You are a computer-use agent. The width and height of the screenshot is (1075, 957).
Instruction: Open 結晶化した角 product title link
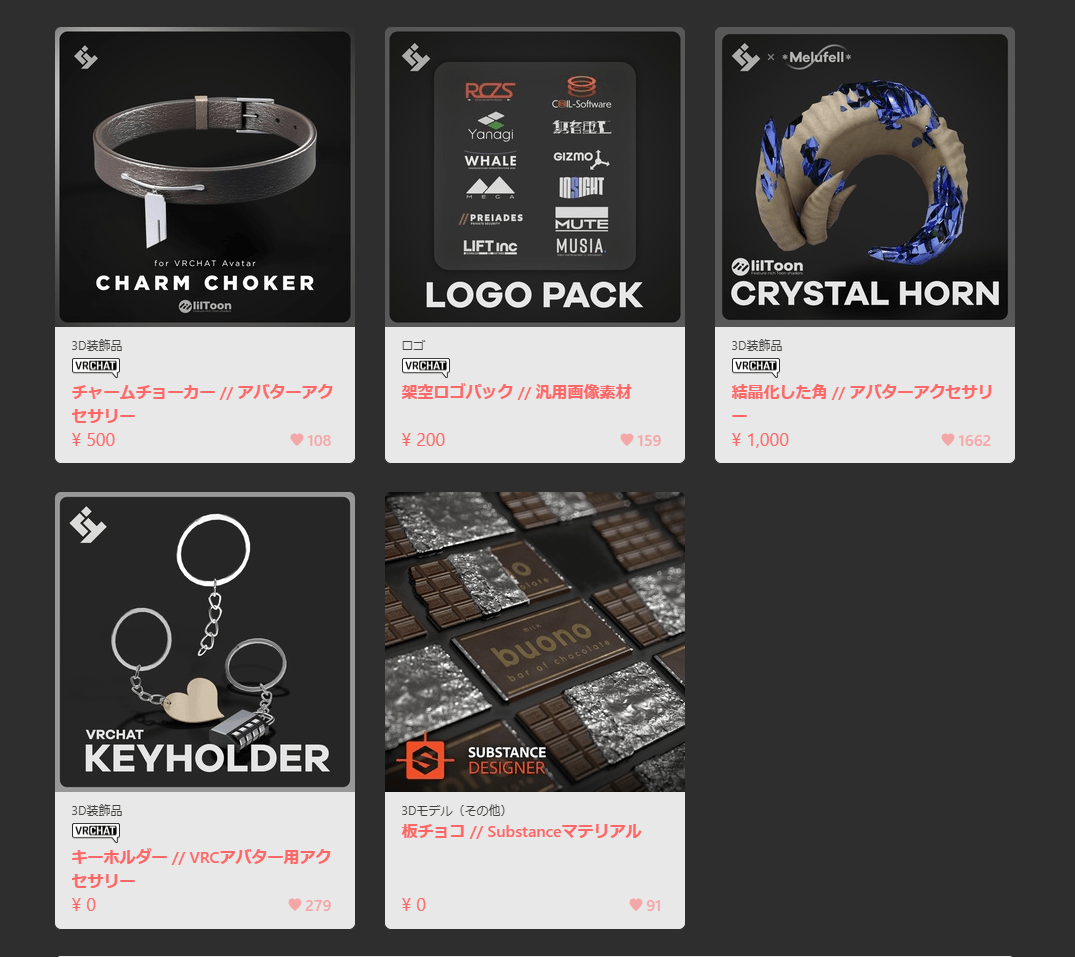[x=862, y=404]
